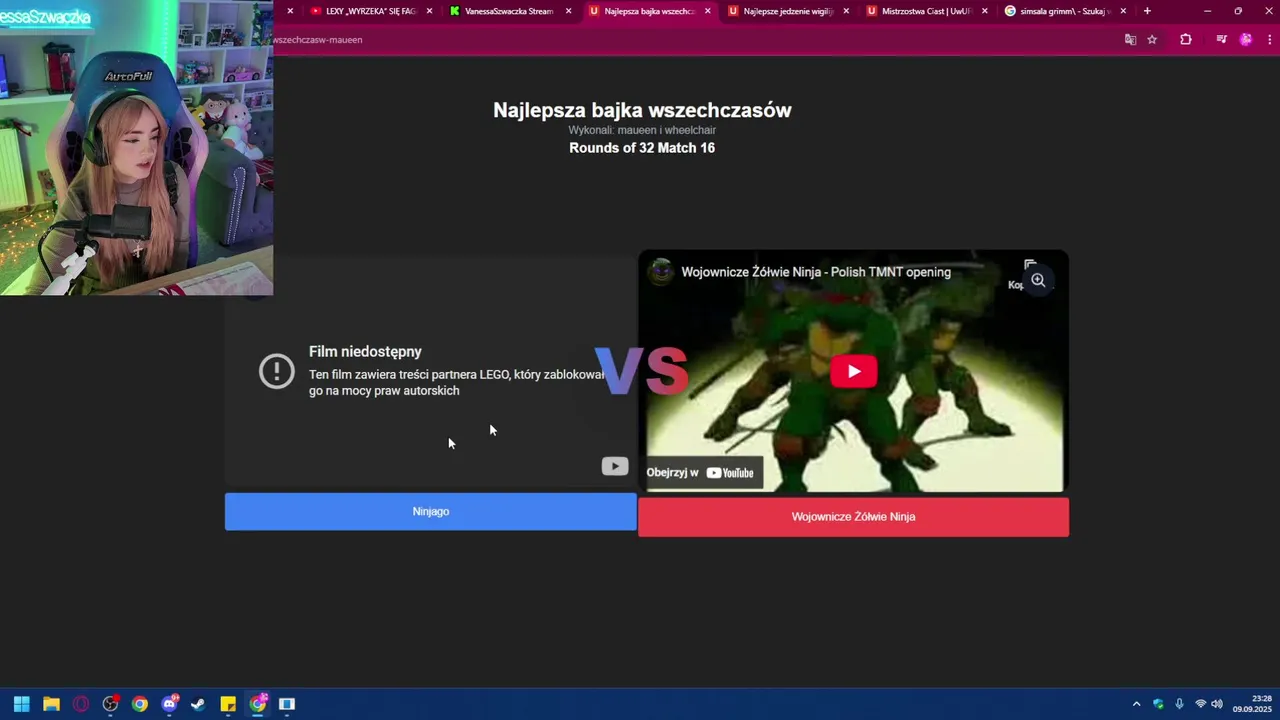
Task: Click the exclamation warning icon on the blocked video
Action: click(x=277, y=371)
